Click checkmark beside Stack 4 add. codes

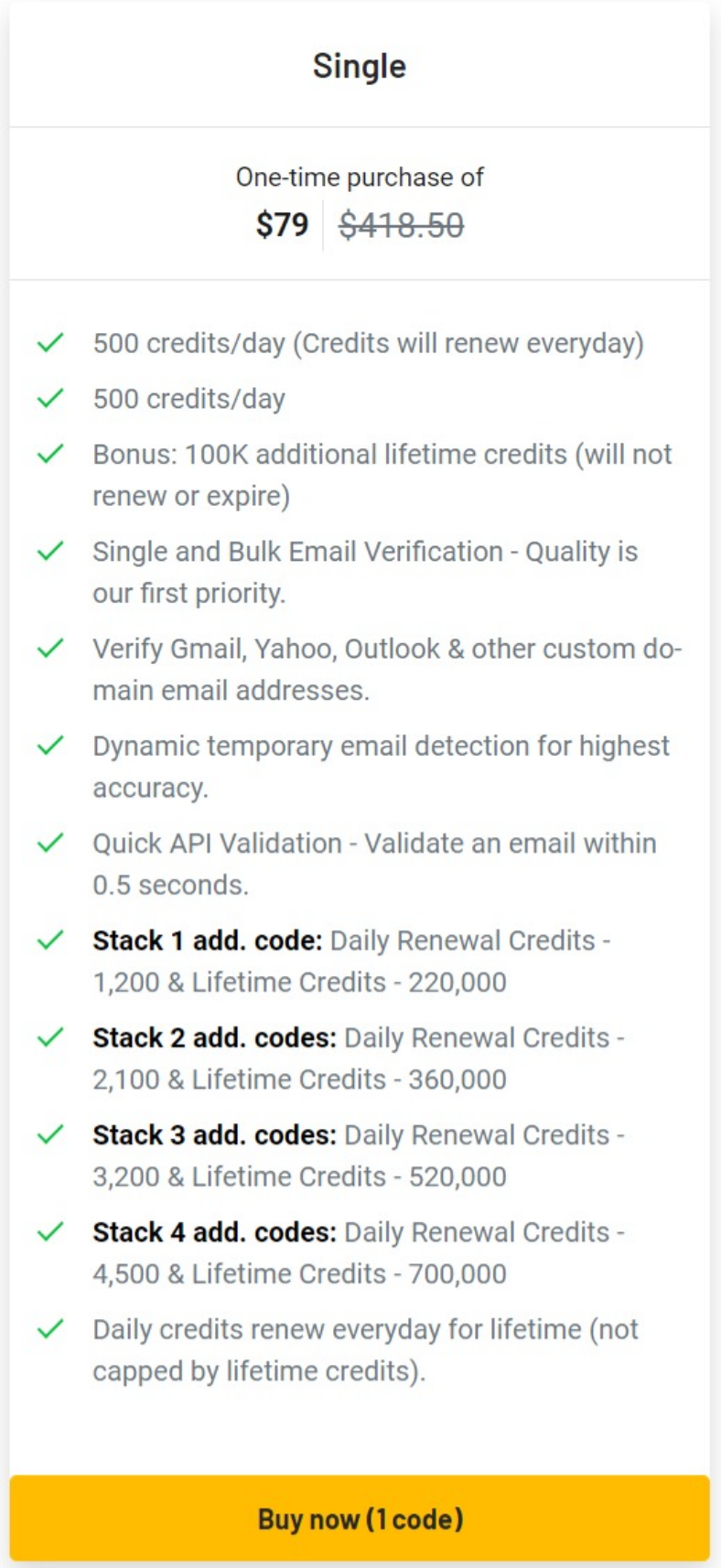click(x=50, y=1232)
